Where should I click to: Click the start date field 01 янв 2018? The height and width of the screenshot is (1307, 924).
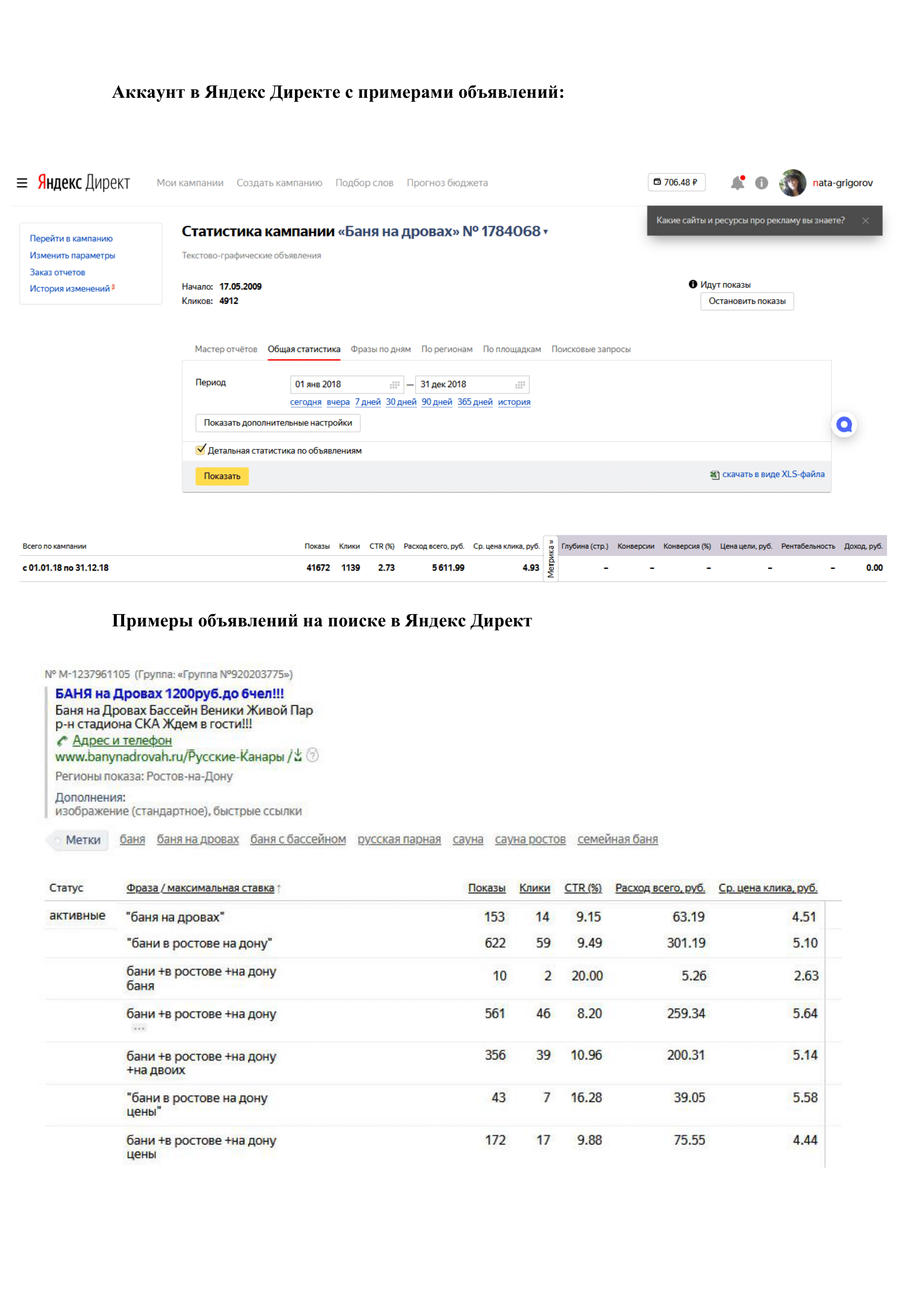point(347,385)
